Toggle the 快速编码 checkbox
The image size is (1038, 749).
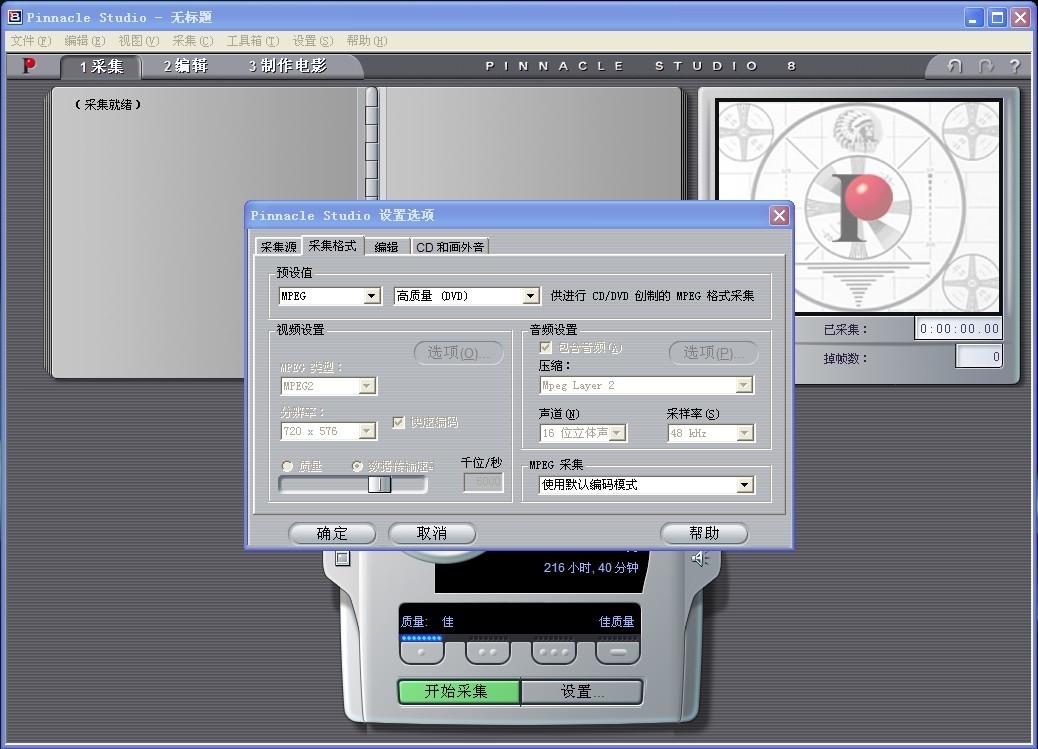click(399, 422)
